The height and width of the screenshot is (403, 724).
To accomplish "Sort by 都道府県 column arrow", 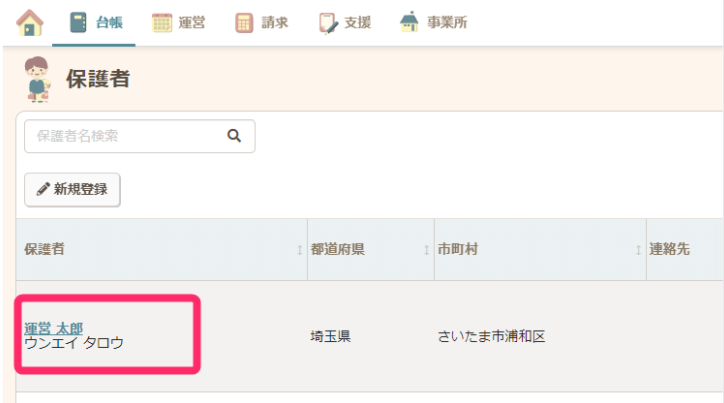I will pos(425,250).
